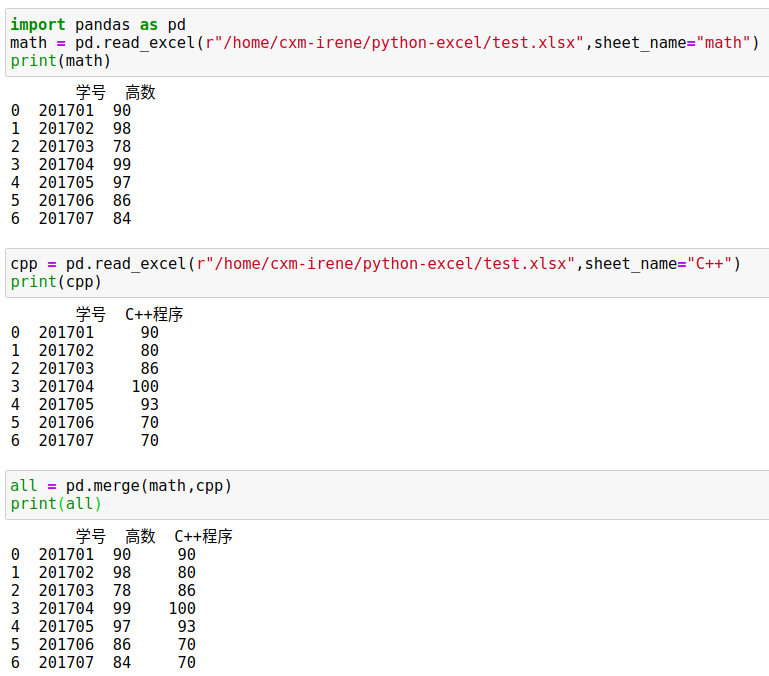
Task: Click score 84 in math output row 201707
Action: coord(122,218)
